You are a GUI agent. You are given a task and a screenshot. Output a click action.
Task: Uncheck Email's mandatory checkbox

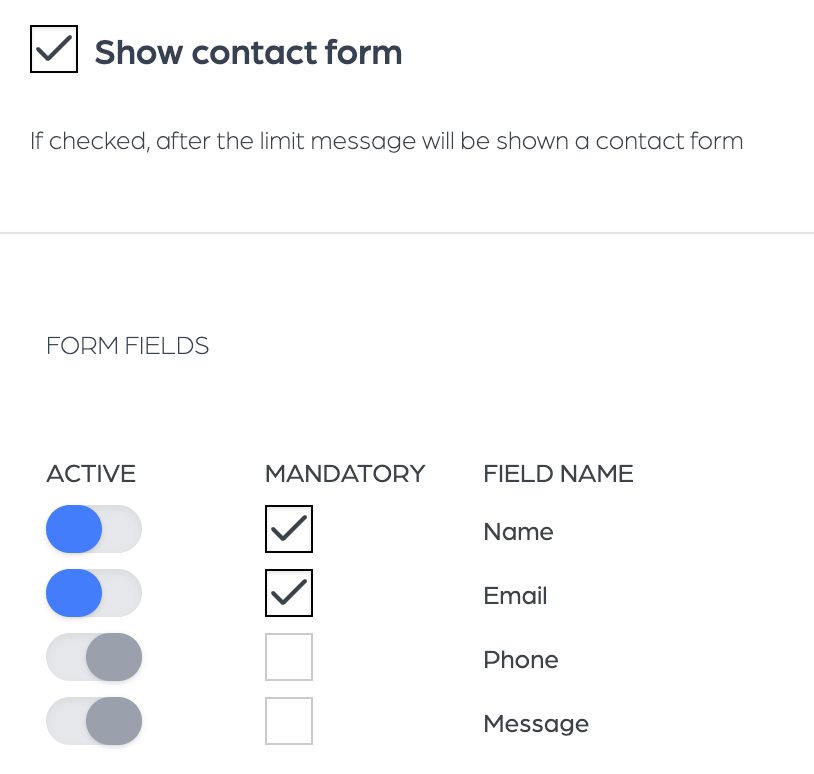pyautogui.click(x=289, y=593)
